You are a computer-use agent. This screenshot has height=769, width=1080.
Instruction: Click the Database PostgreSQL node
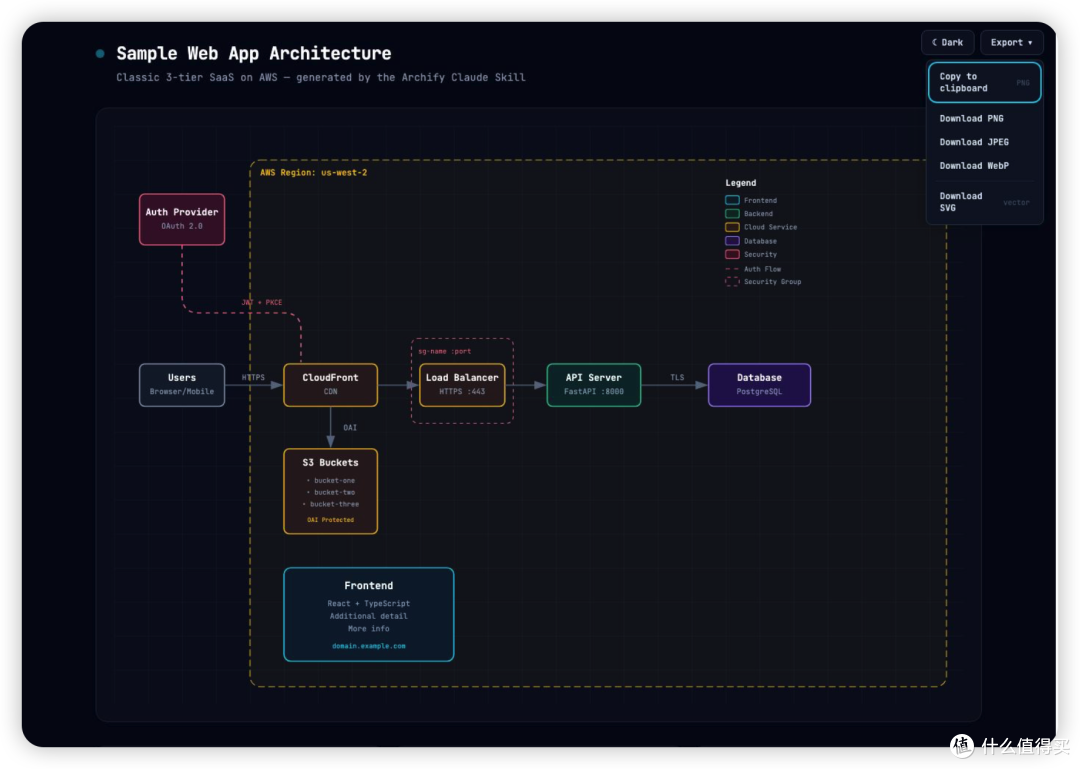pyautogui.click(x=759, y=384)
